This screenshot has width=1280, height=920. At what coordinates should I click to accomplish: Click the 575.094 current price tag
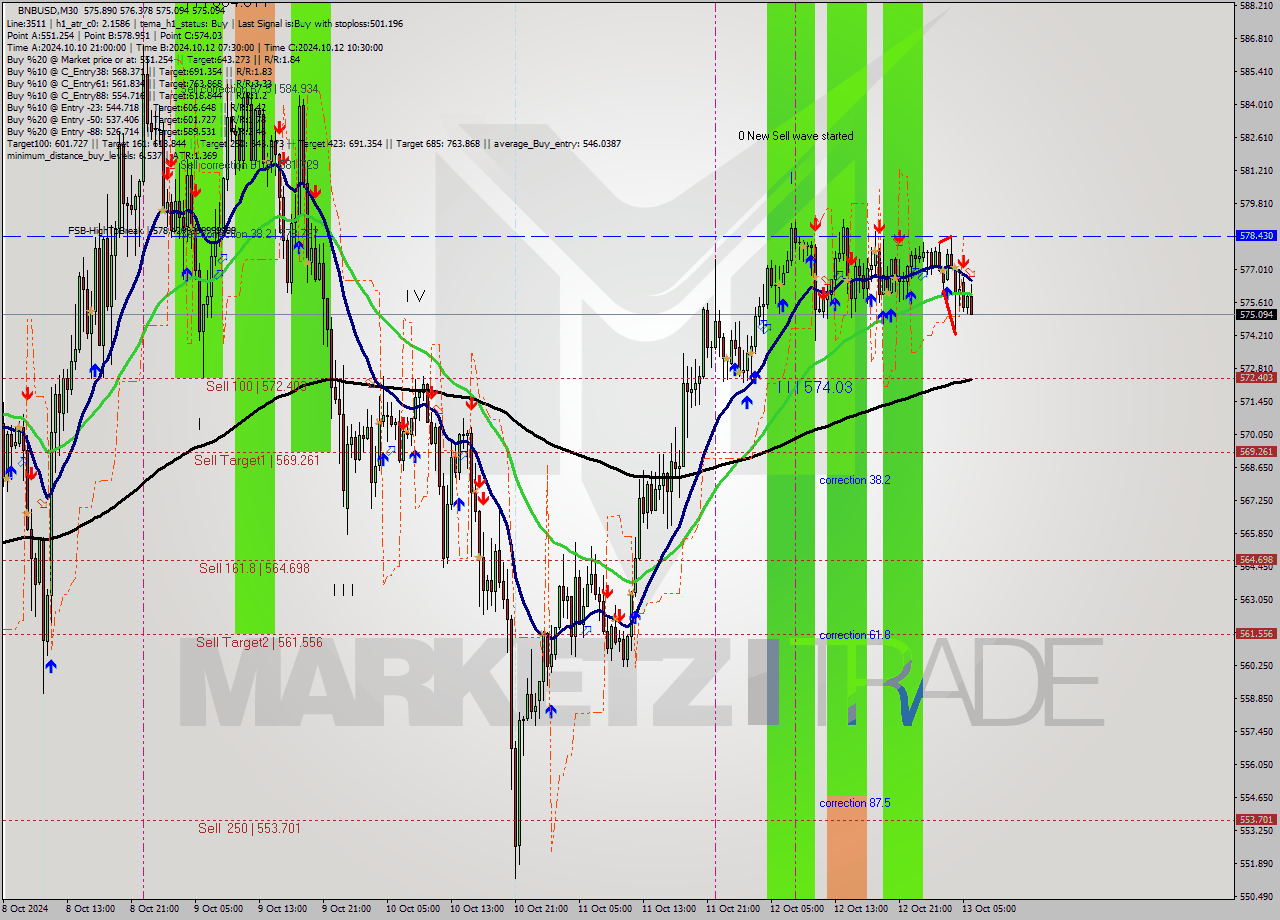[x=1256, y=314]
